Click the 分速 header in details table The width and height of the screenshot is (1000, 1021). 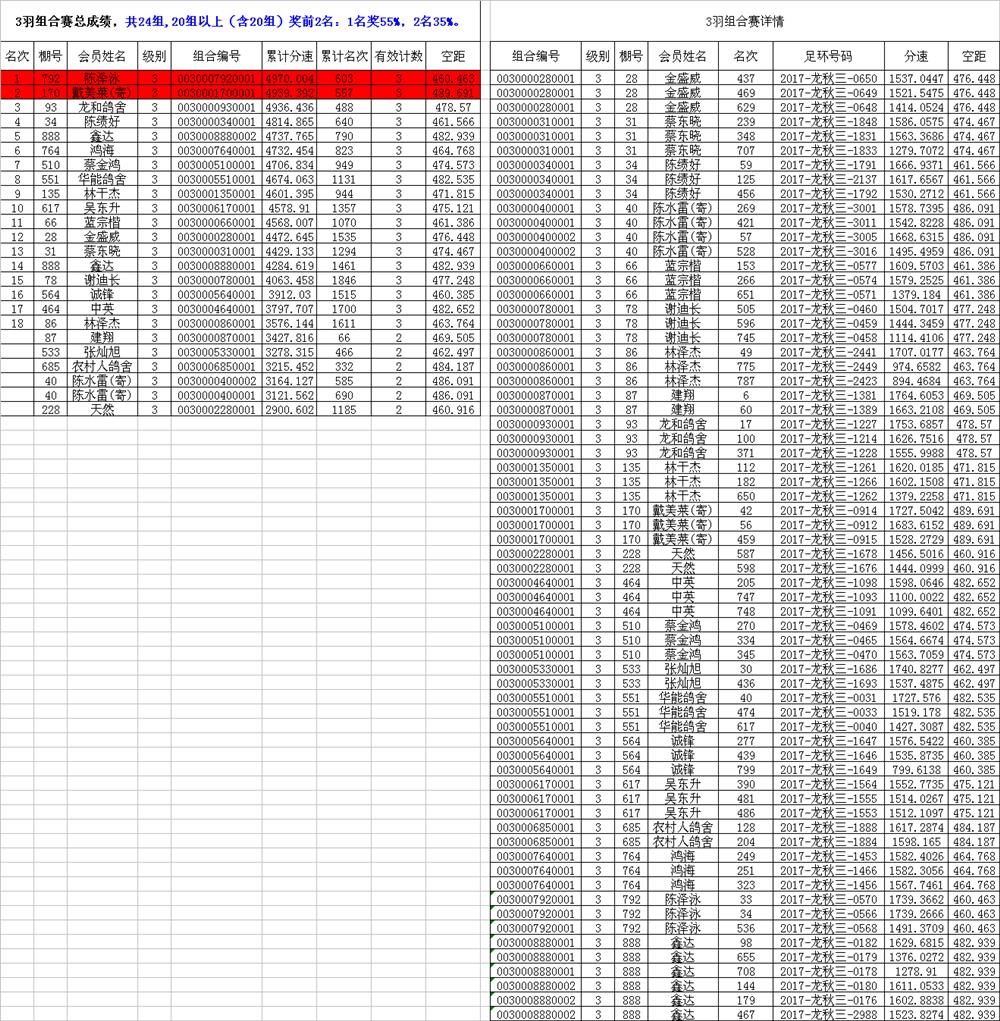(x=916, y=57)
